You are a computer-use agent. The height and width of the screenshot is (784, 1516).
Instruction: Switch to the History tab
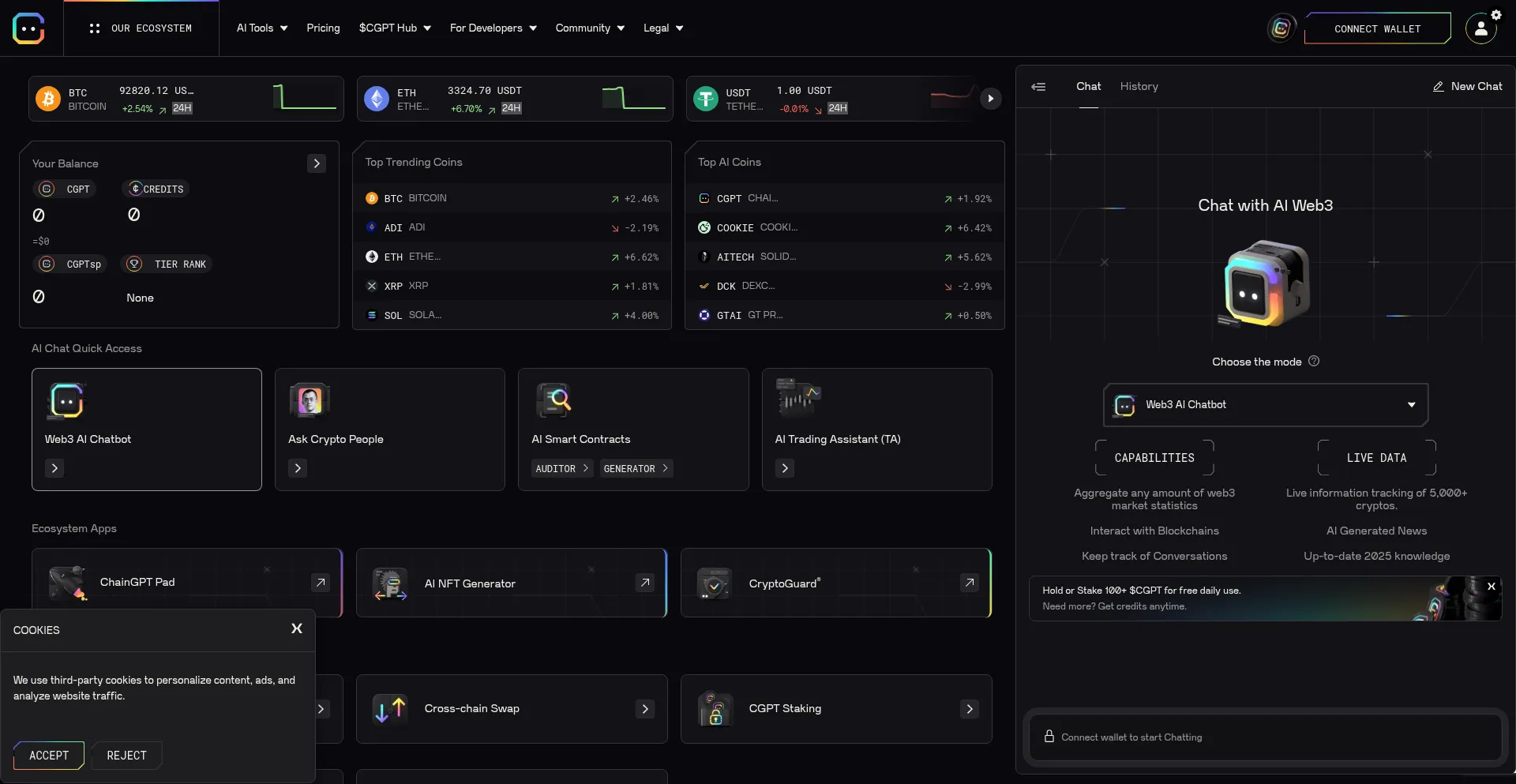click(1139, 87)
